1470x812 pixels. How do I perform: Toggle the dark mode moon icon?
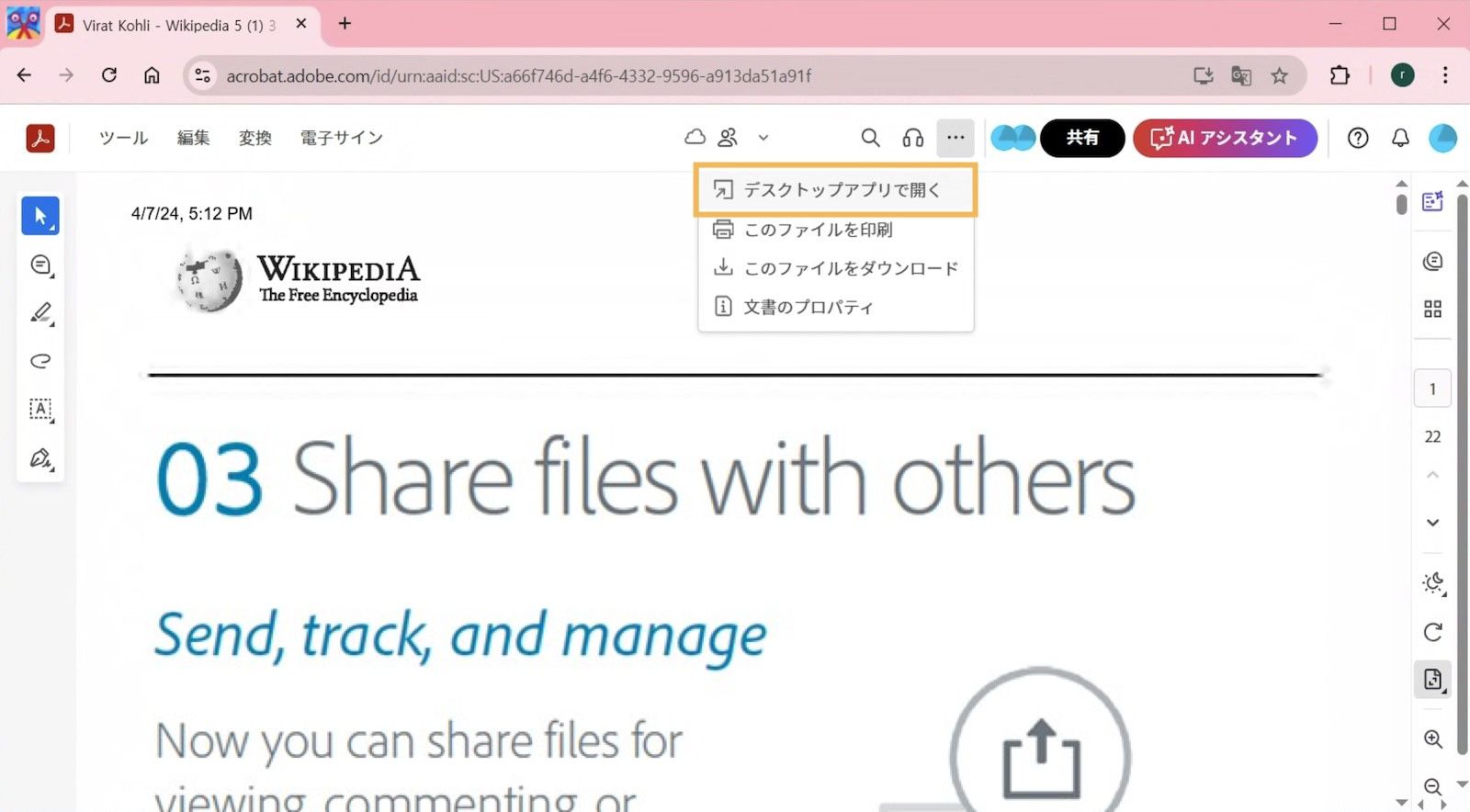coord(1432,583)
